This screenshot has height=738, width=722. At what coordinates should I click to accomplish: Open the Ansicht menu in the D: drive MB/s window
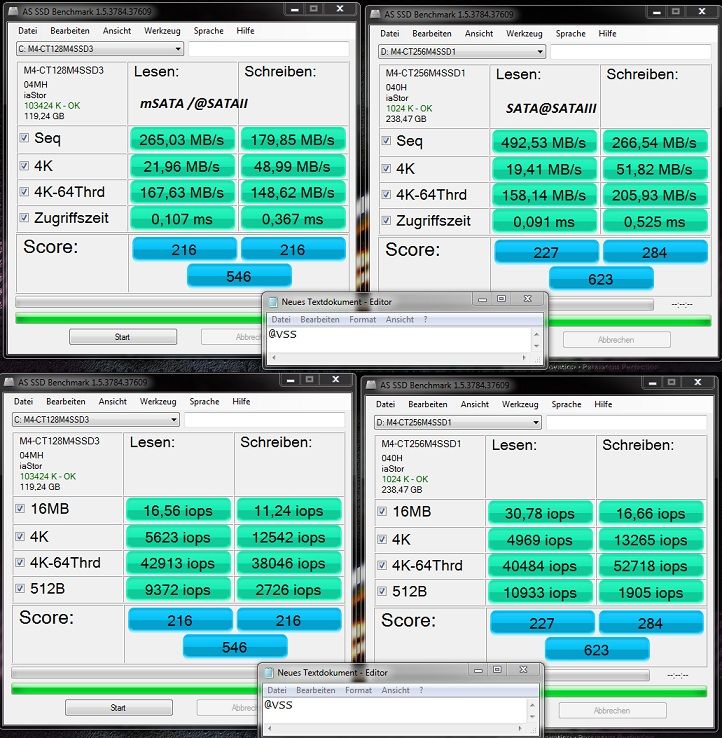(479, 33)
